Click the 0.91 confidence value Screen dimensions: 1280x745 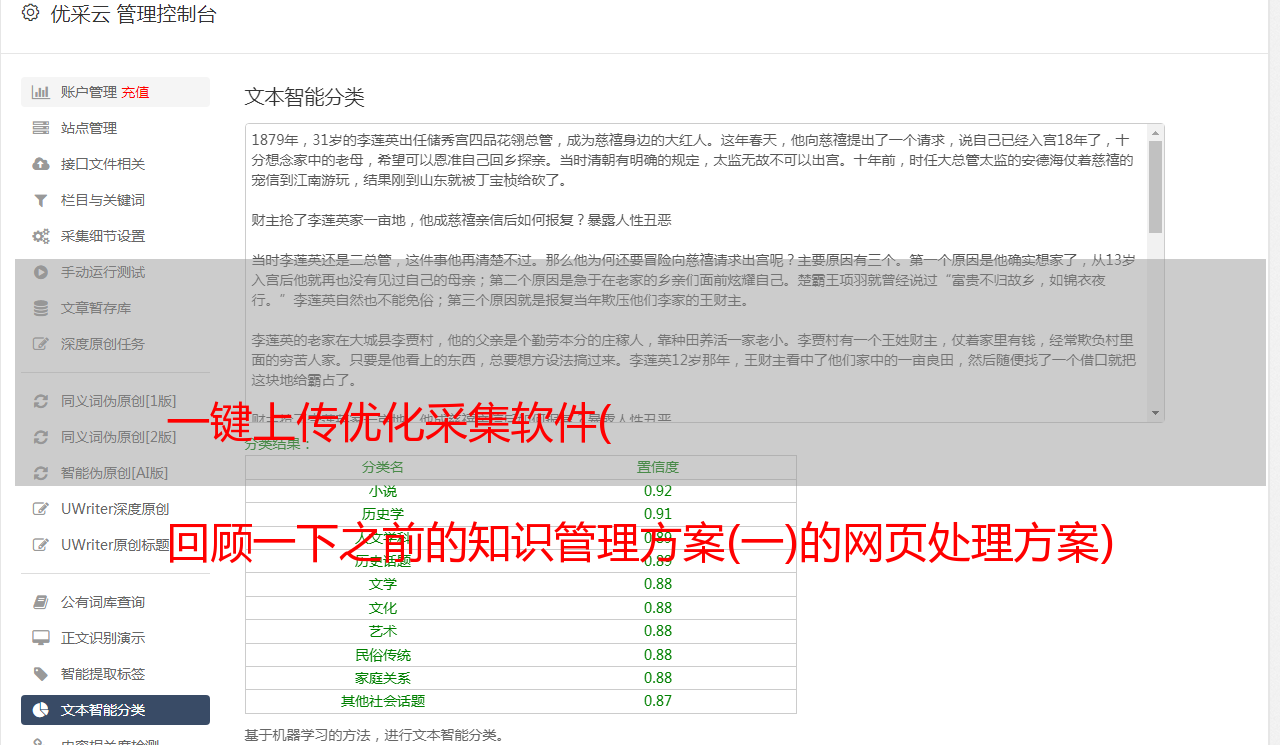(x=658, y=514)
